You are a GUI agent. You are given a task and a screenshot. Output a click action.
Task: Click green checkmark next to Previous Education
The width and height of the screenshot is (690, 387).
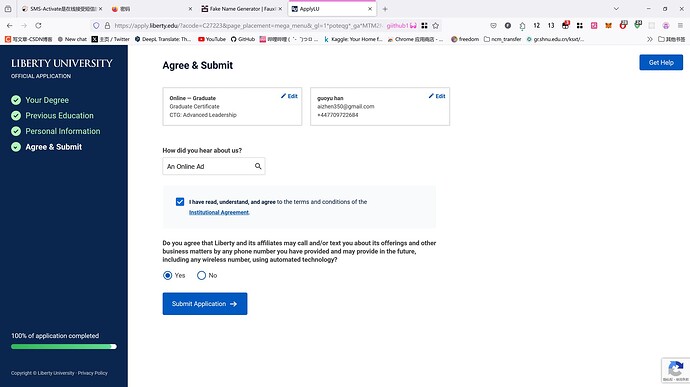(x=16, y=115)
